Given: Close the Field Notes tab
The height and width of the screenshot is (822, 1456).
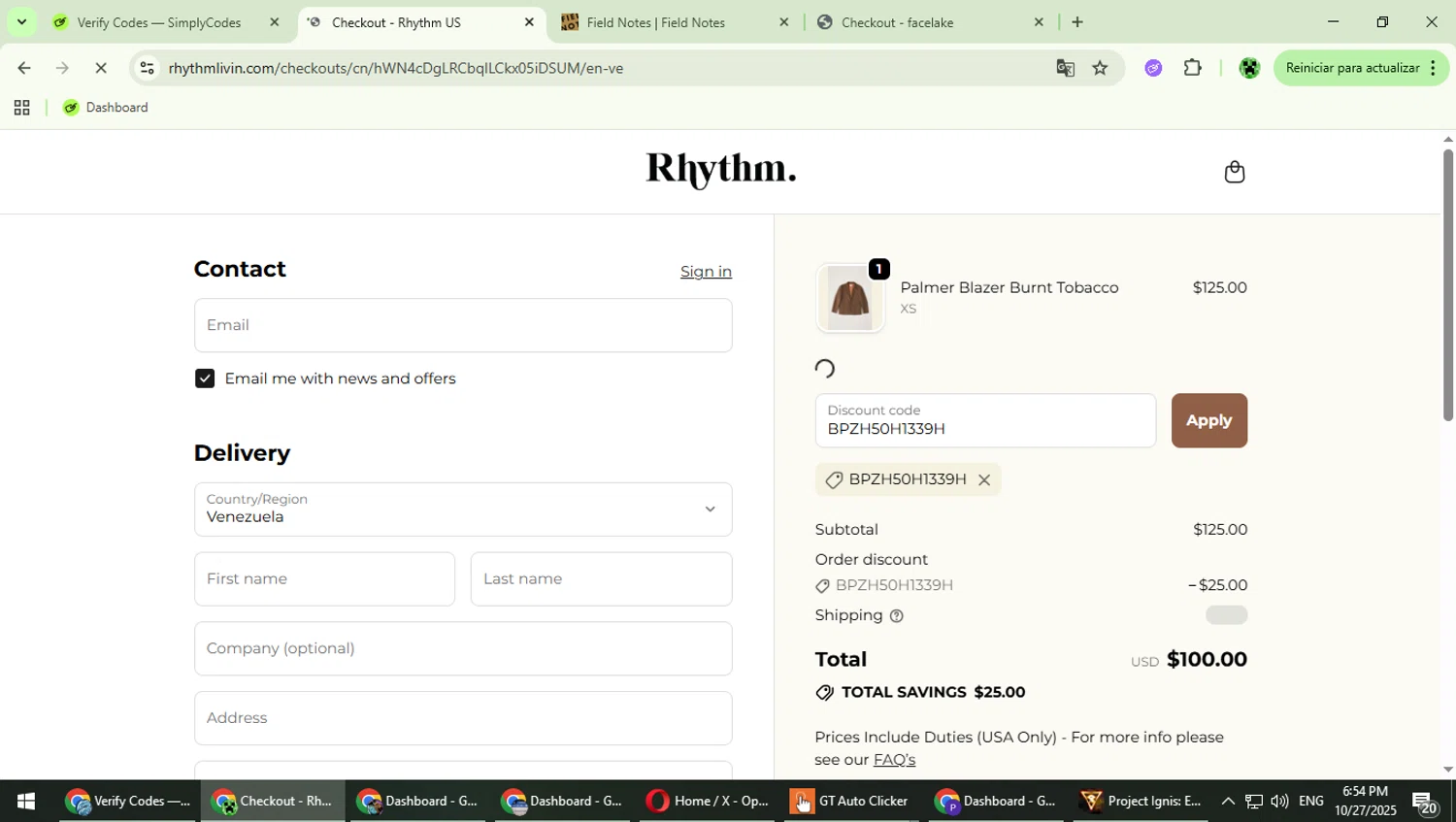Looking at the screenshot, I should [x=784, y=21].
